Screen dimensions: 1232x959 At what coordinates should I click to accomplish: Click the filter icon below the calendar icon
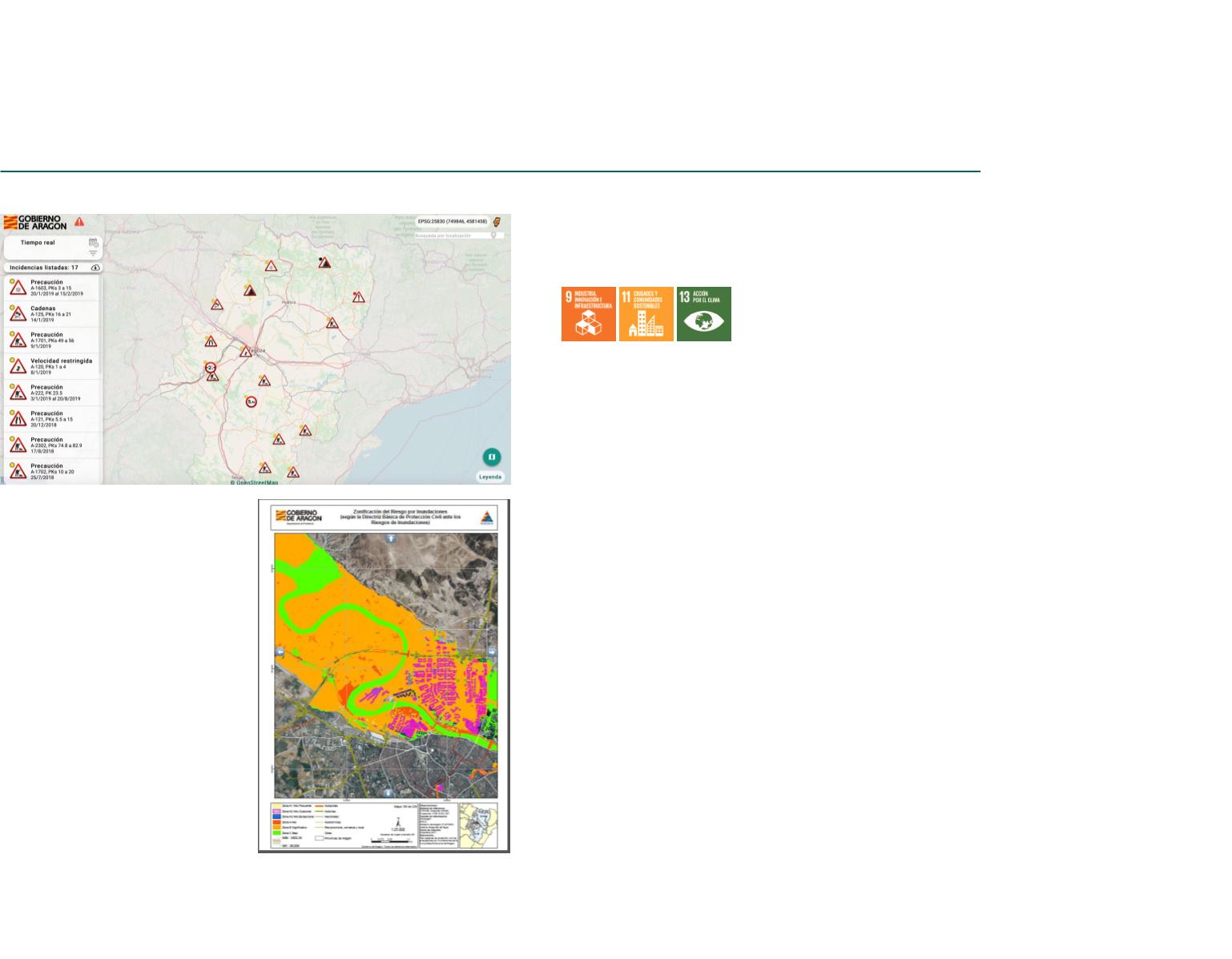(x=93, y=252)
